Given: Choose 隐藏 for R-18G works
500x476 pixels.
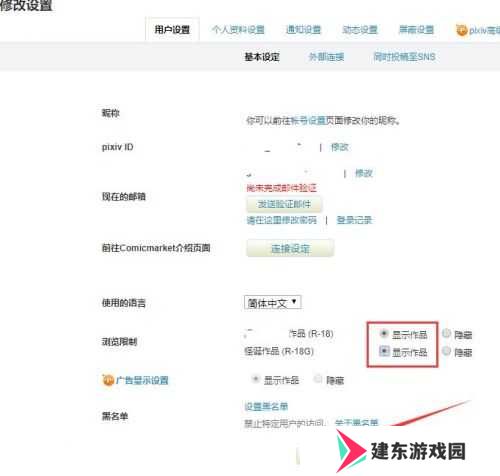Looking at the screenshot, I should coord(446,351).
